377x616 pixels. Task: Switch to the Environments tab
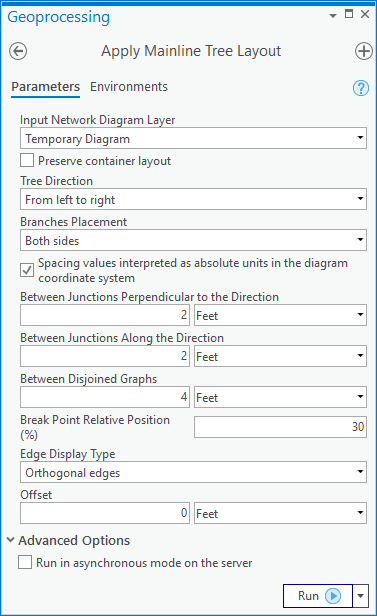[129, 86]
